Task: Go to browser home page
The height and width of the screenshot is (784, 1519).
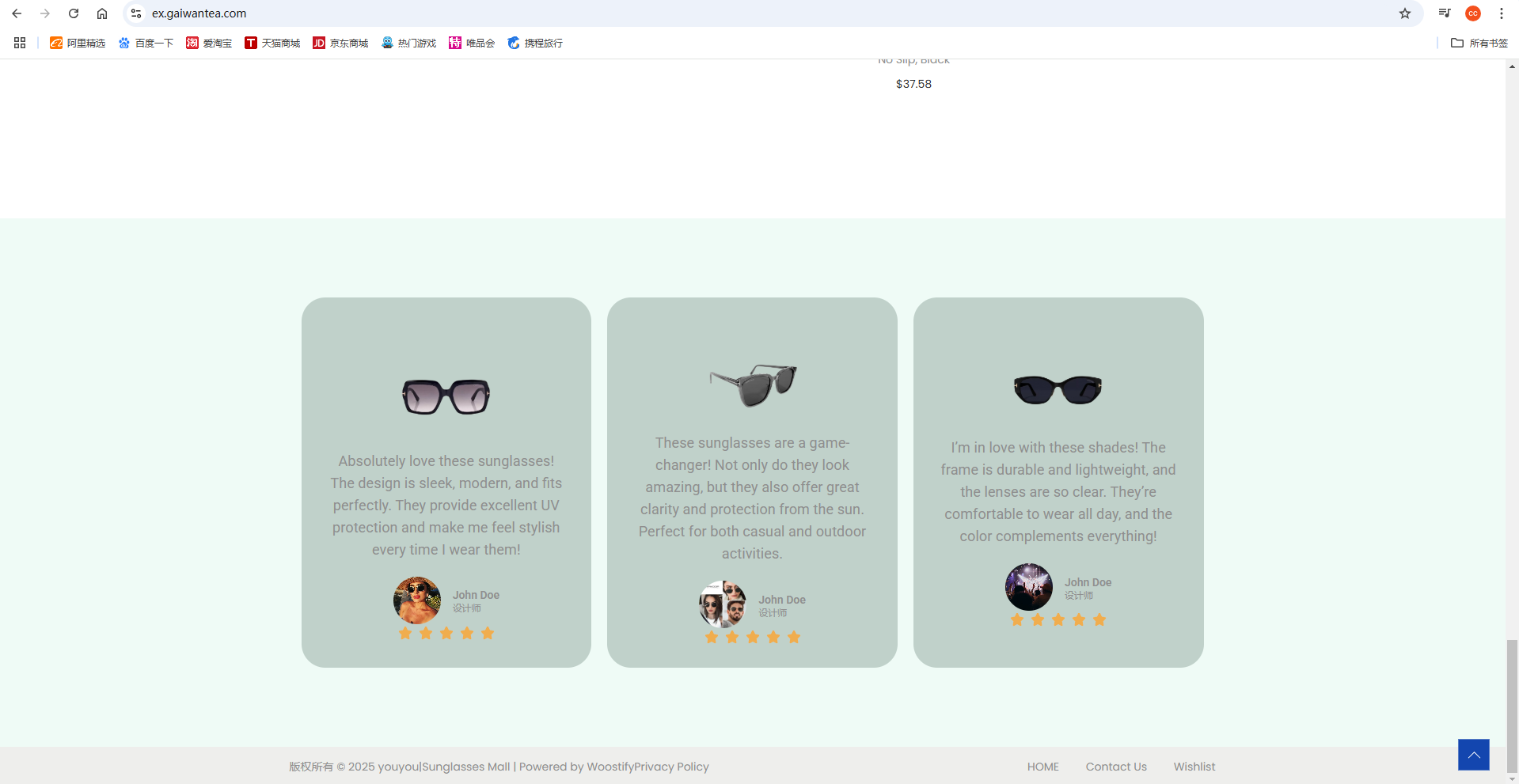Action: (102, 13)
